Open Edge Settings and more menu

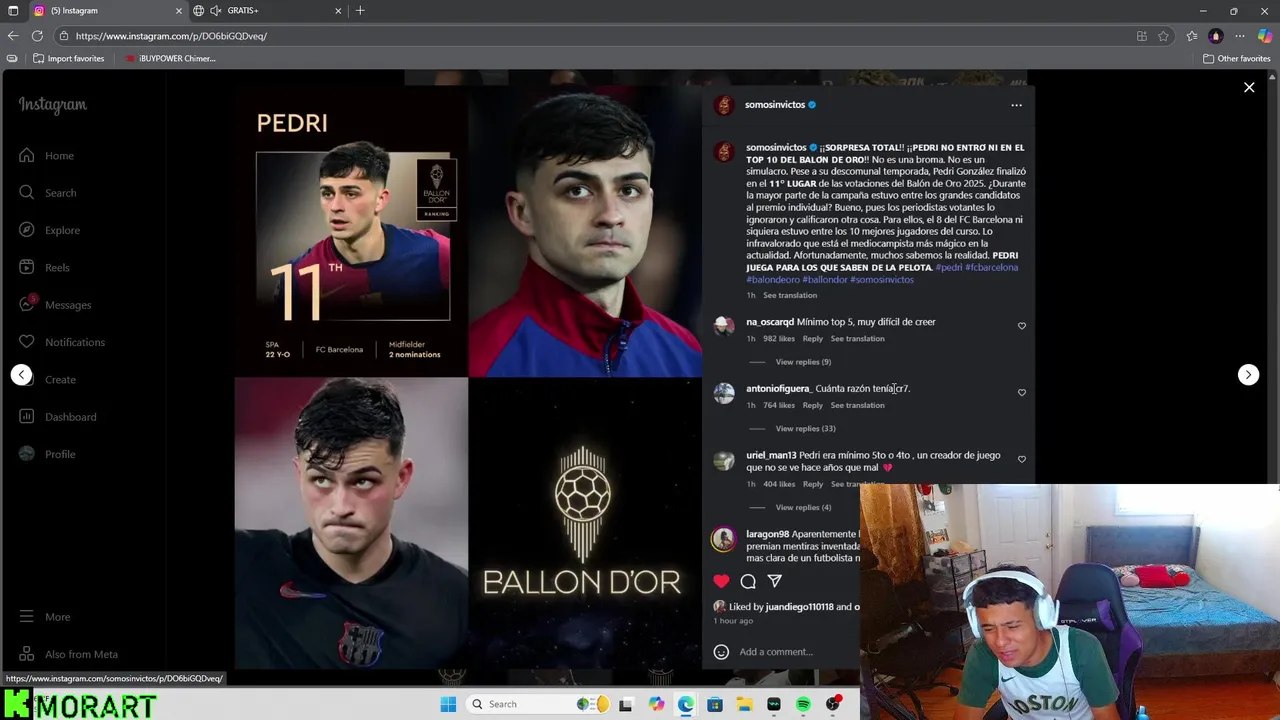pos(1240,36)
